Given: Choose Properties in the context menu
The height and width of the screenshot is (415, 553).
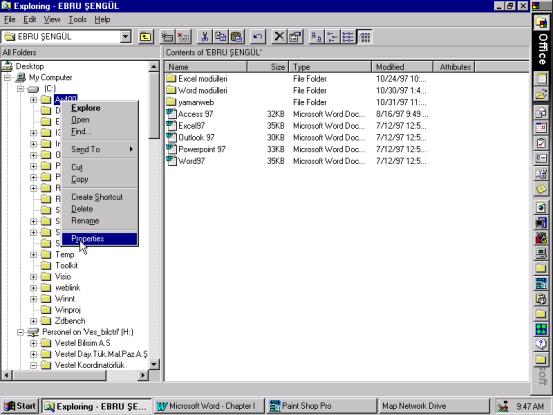Looking at the screenshot, I should 100,239.
